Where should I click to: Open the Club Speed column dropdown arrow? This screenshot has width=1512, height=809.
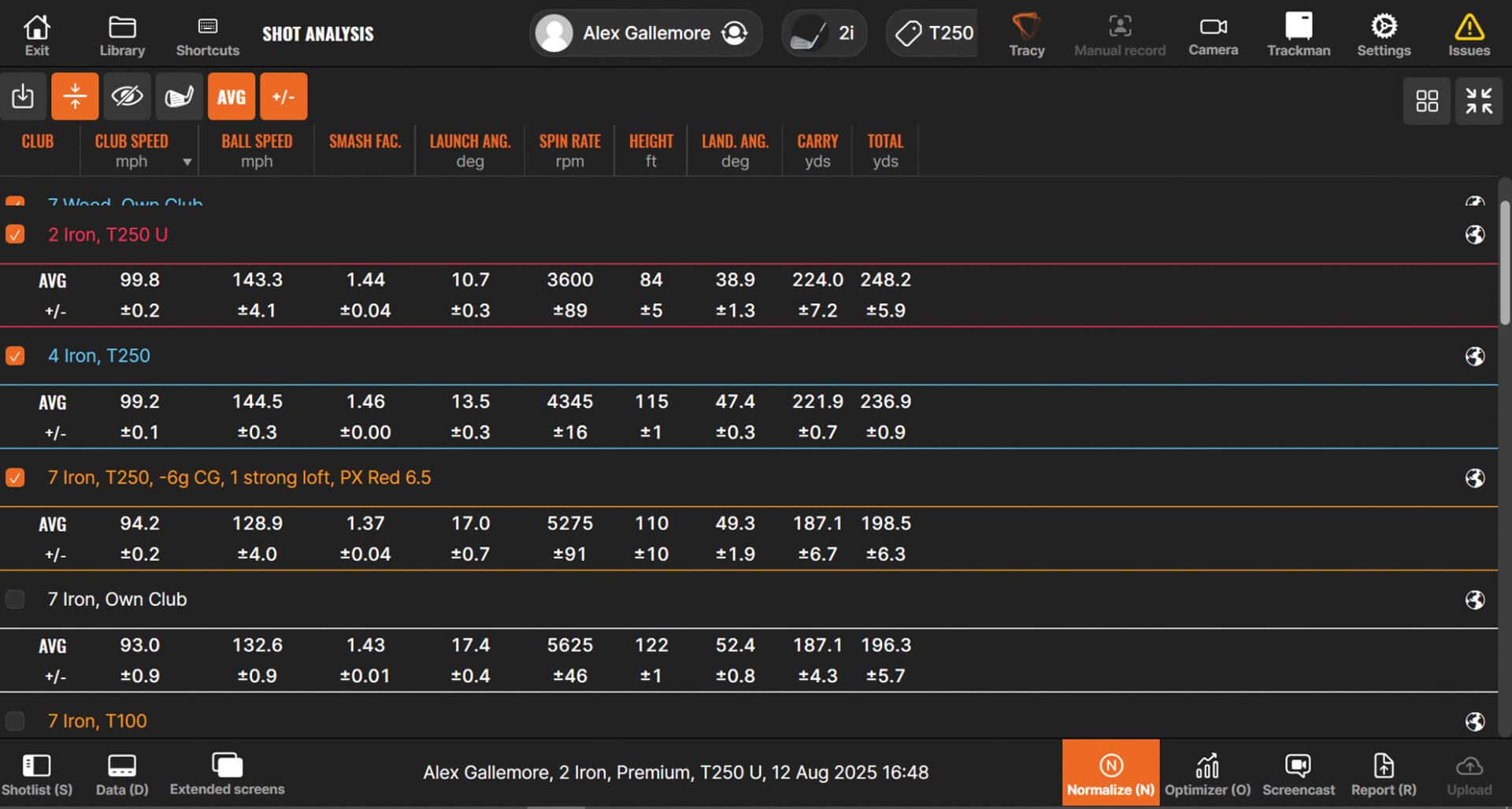[187, 162]
